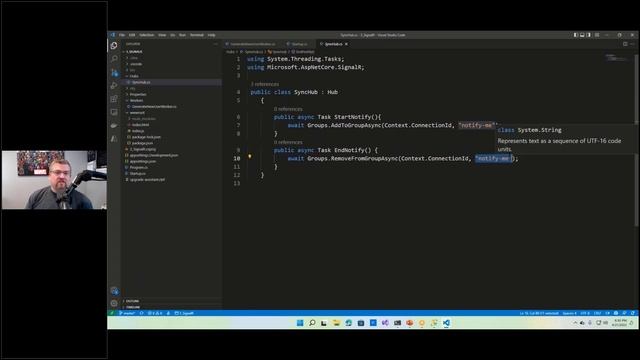Open File Explorer from taskbar
The image size is (640, 360).
tap(336, 323)
